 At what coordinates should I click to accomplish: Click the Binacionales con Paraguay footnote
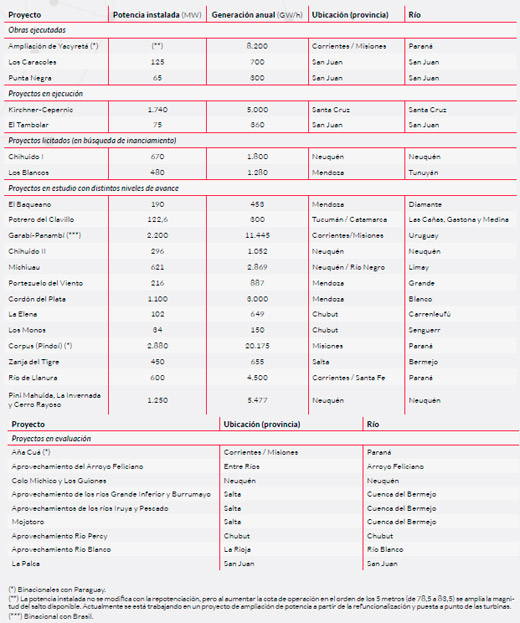[x=57, y=590]
